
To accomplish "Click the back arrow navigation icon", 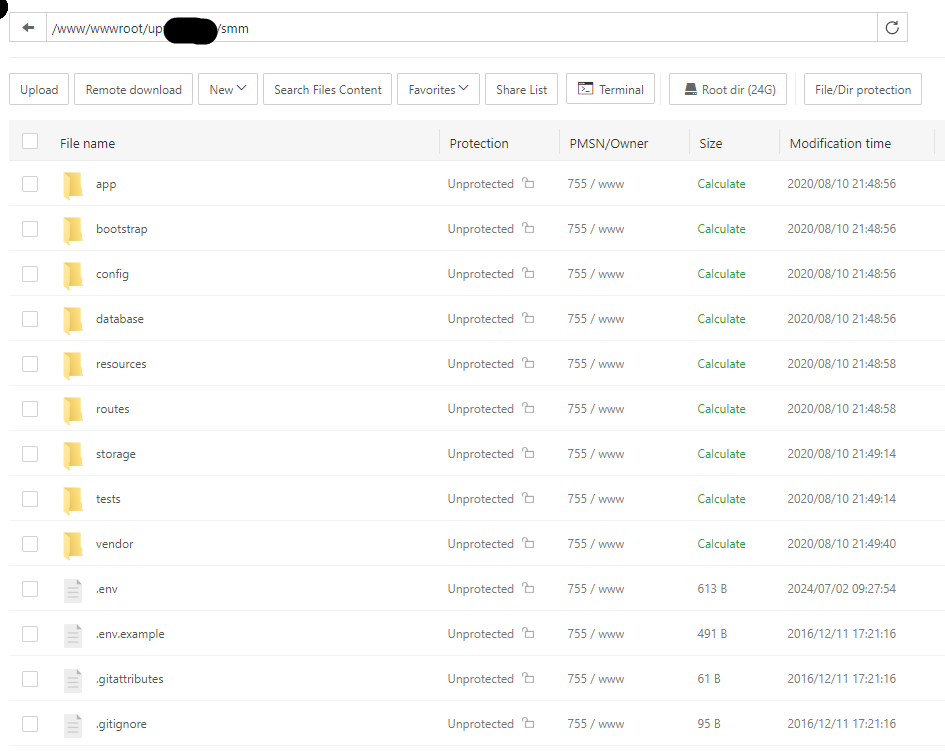I will tap(28, 28).
